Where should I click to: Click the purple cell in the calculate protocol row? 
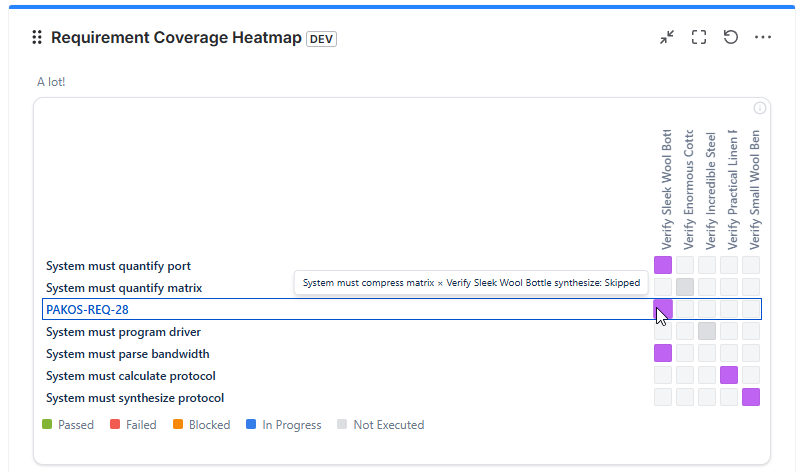click(729, 375)
